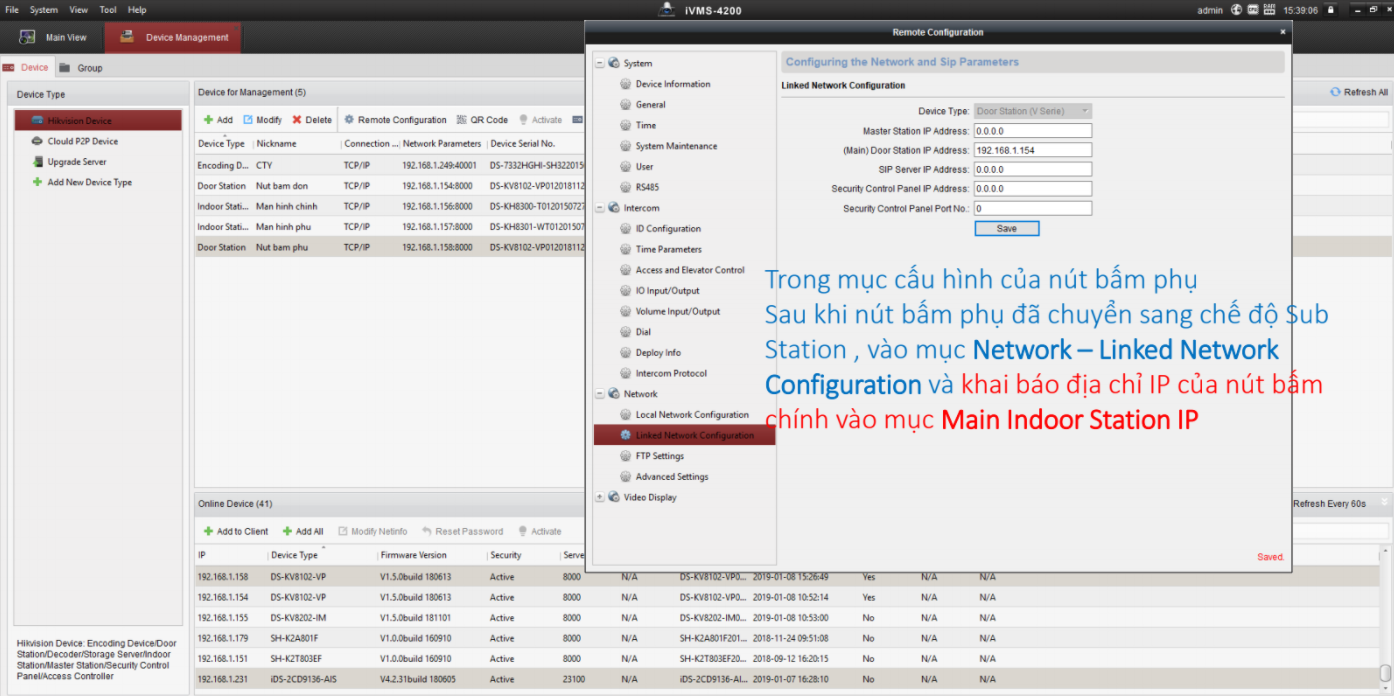Click the Modify device icon
This screenshot has height=696, width=1394.
(248, 120)
